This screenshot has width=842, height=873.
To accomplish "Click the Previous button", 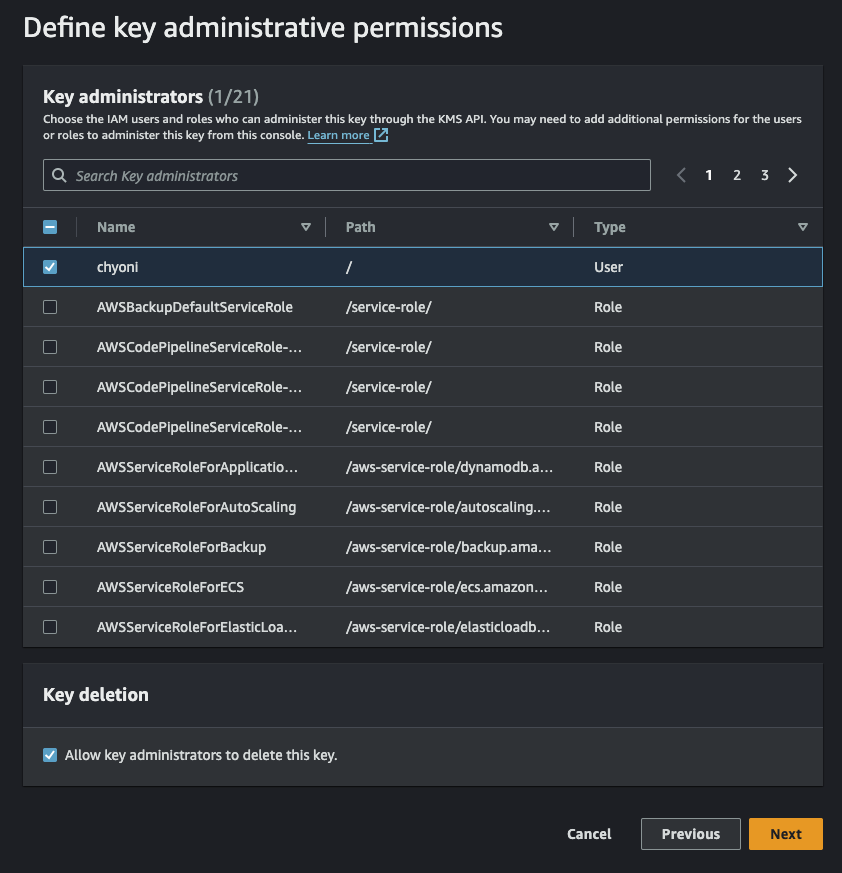I will [x=691, y=834].
